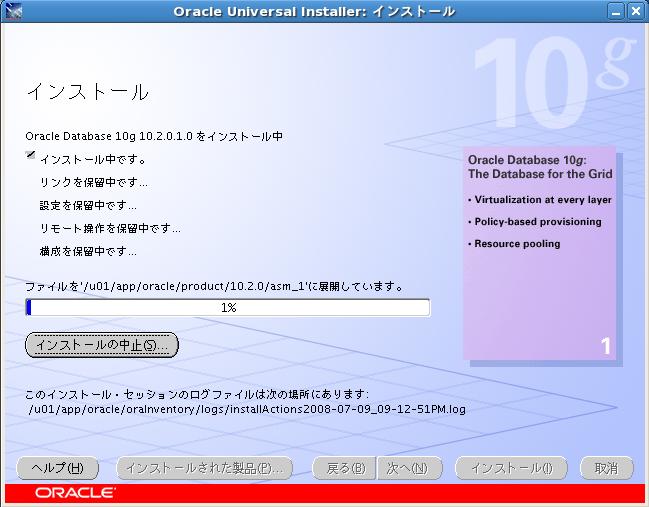Click the インストールの中止(S)... button
The height and width of the screenshot is (507, 649).
coord(102,345)
